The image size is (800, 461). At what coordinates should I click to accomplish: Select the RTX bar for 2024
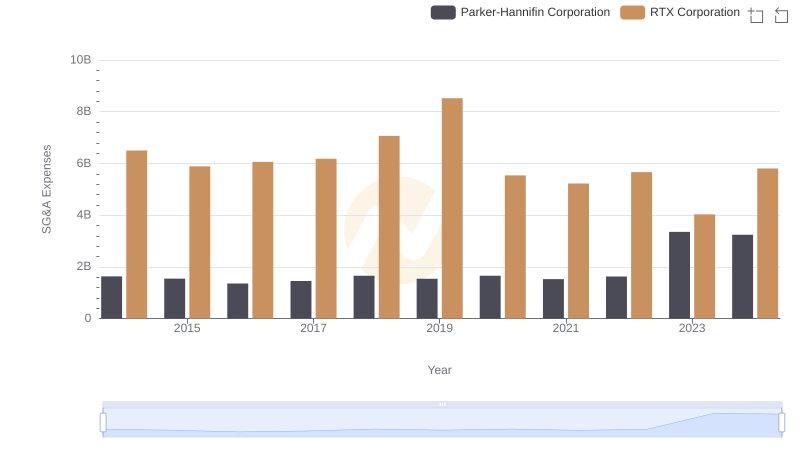point(768,243)
